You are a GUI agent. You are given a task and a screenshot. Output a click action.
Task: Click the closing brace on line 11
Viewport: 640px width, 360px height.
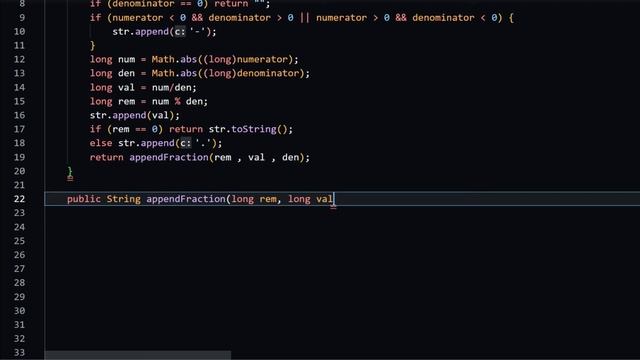(x=93, y=45)
